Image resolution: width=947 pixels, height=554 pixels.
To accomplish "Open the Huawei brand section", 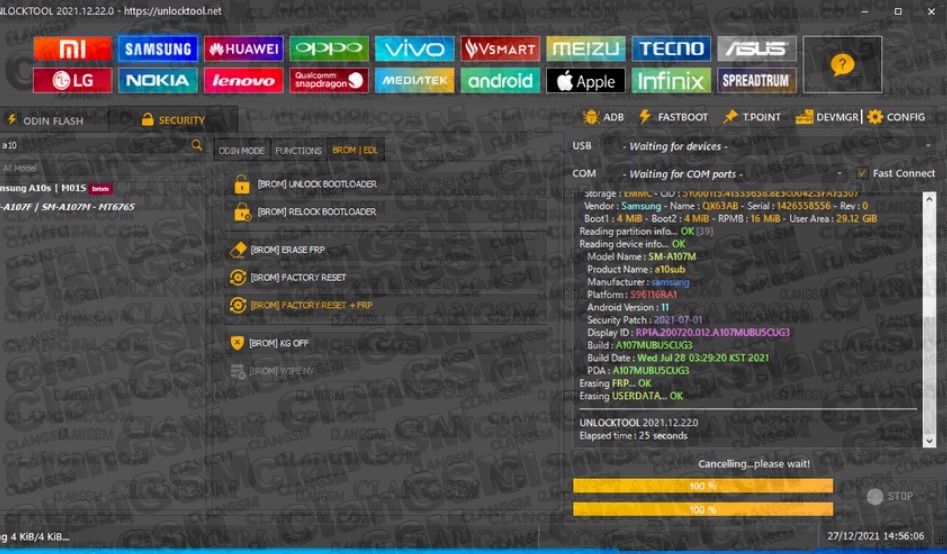I will coord(243,49).
